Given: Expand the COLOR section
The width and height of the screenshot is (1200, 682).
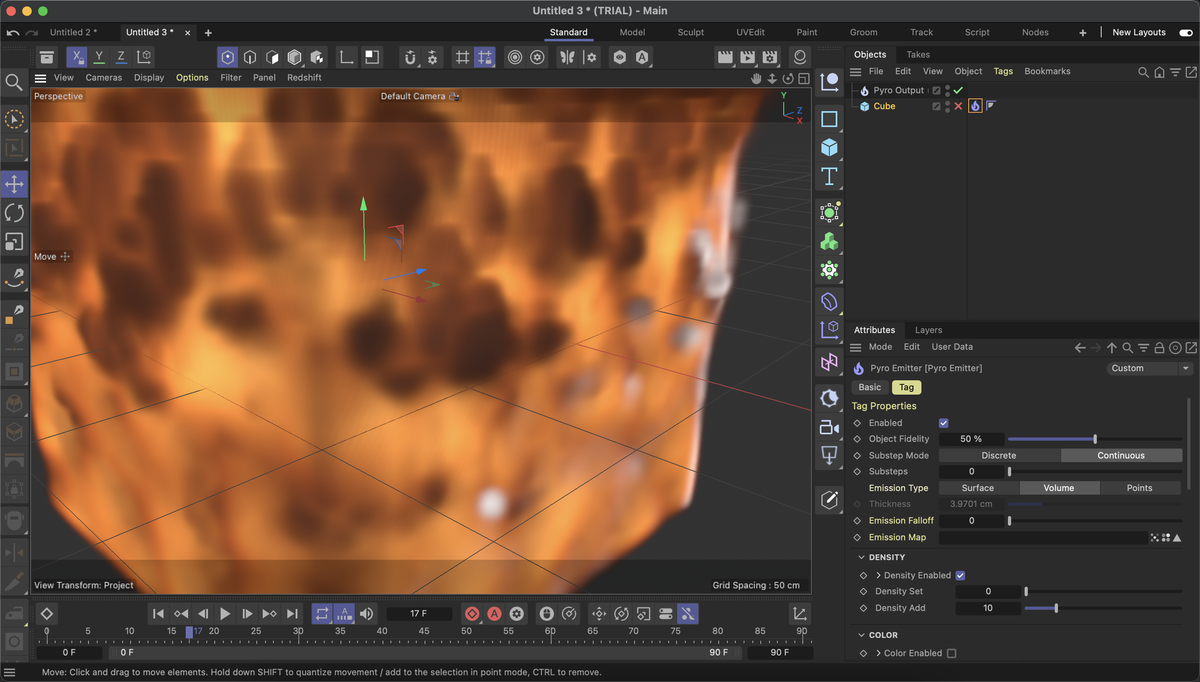Looking at the screenshot, I should tap(862, 634).
